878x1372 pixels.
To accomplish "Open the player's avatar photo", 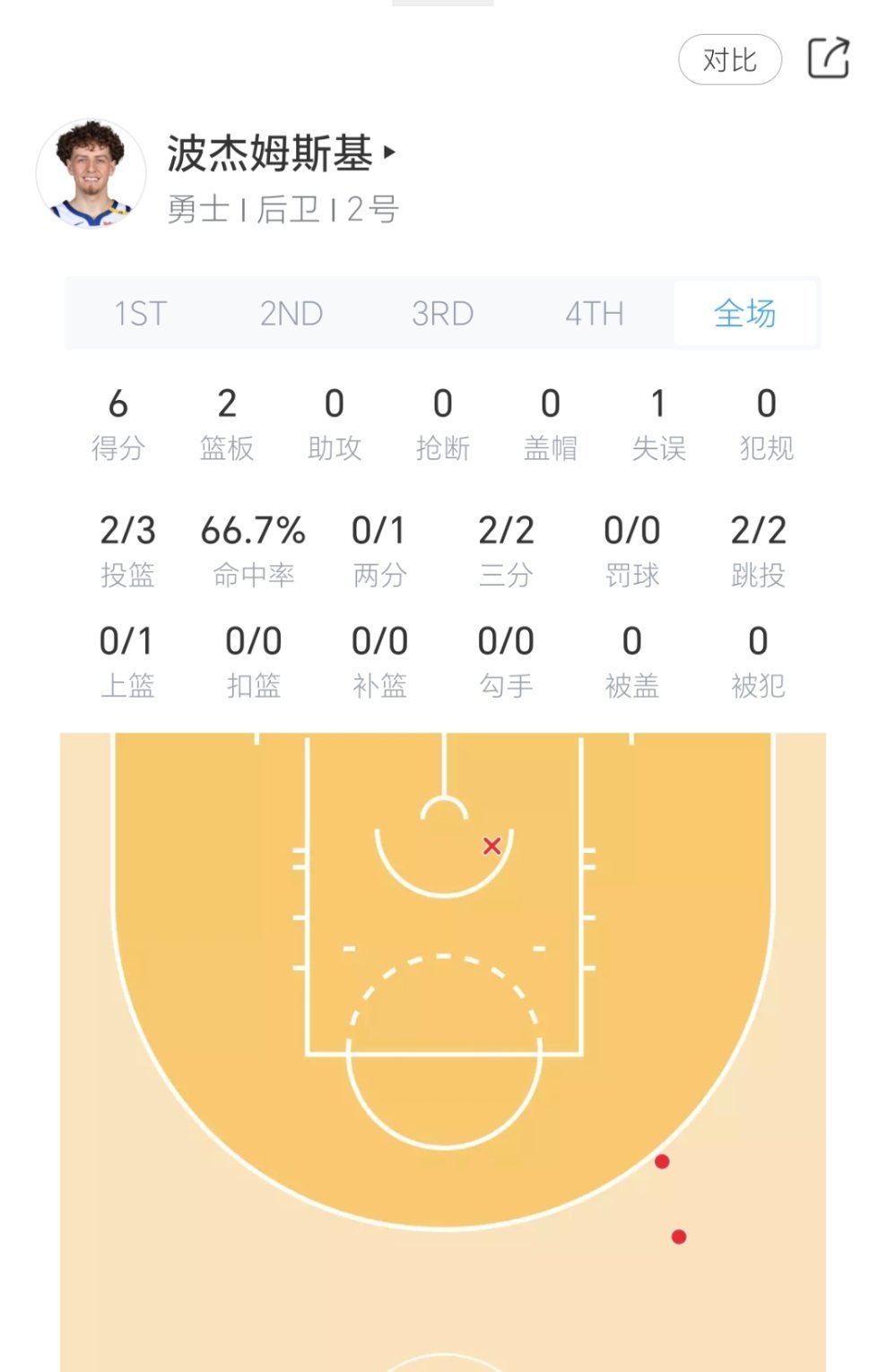I will tap(91, 174).
